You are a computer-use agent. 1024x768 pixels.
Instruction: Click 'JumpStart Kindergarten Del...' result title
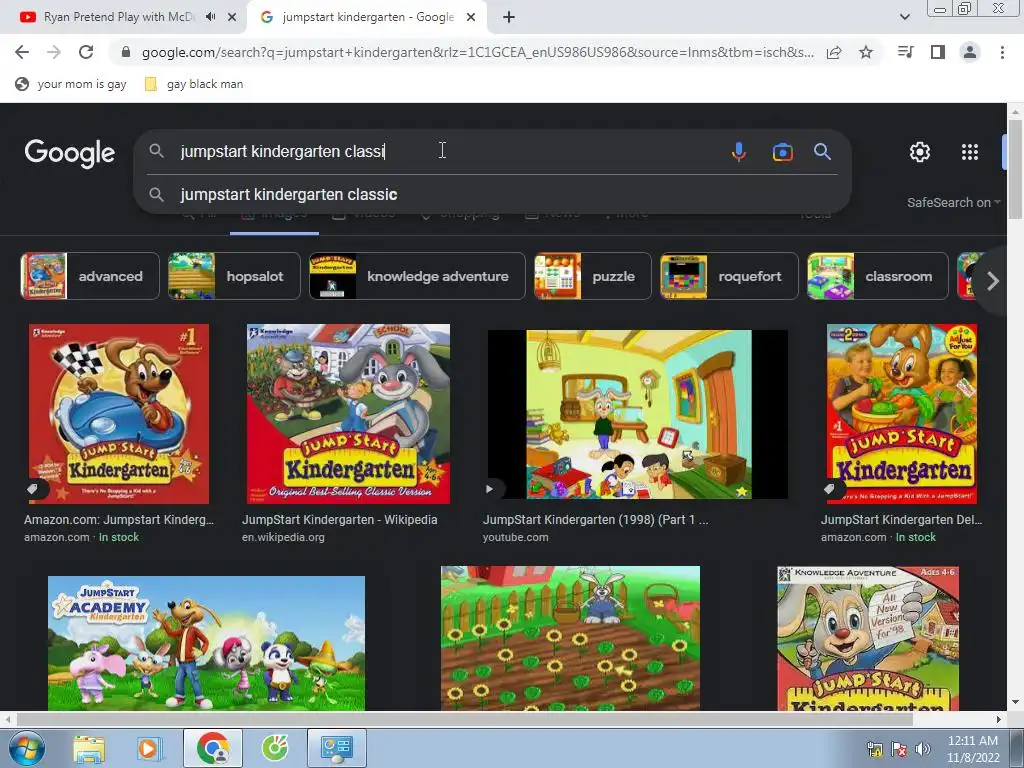[901, 520]
